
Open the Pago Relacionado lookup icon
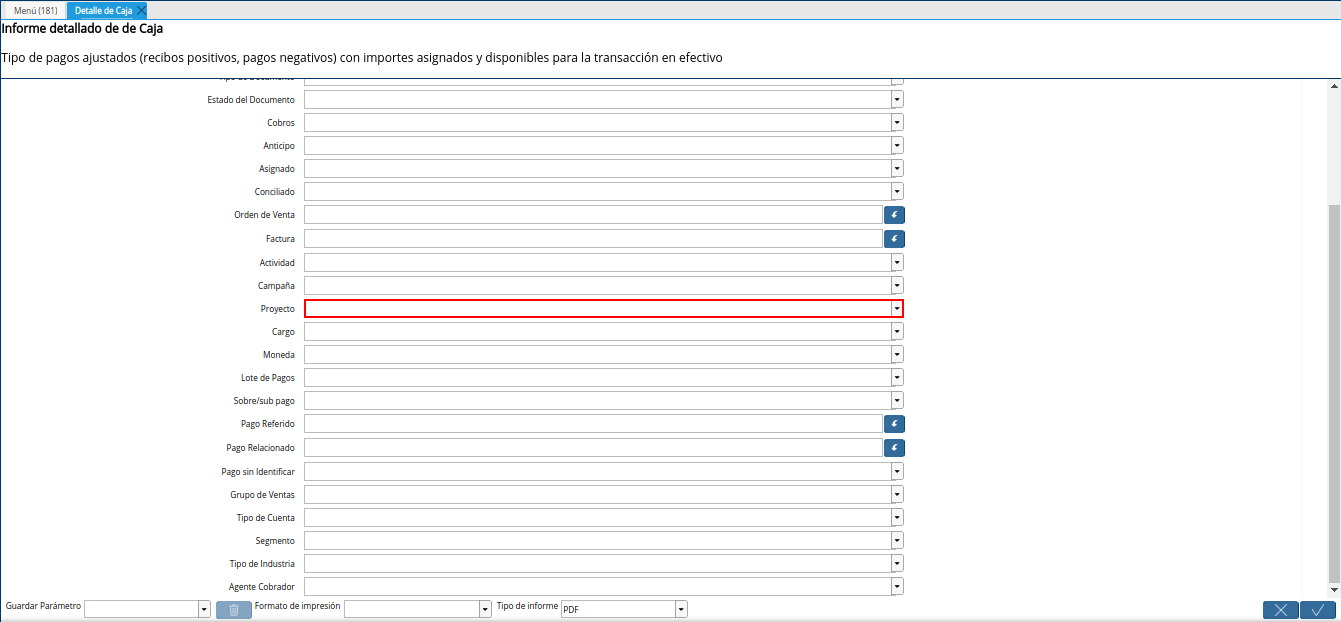coord(893,447)
